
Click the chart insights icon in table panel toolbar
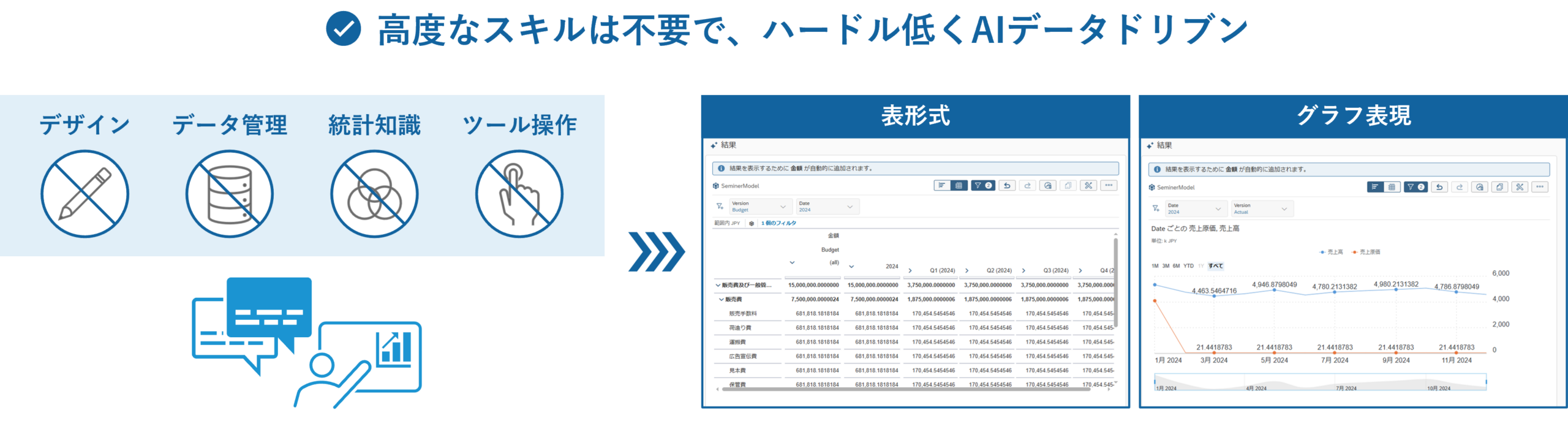[x=1048, y=186]
